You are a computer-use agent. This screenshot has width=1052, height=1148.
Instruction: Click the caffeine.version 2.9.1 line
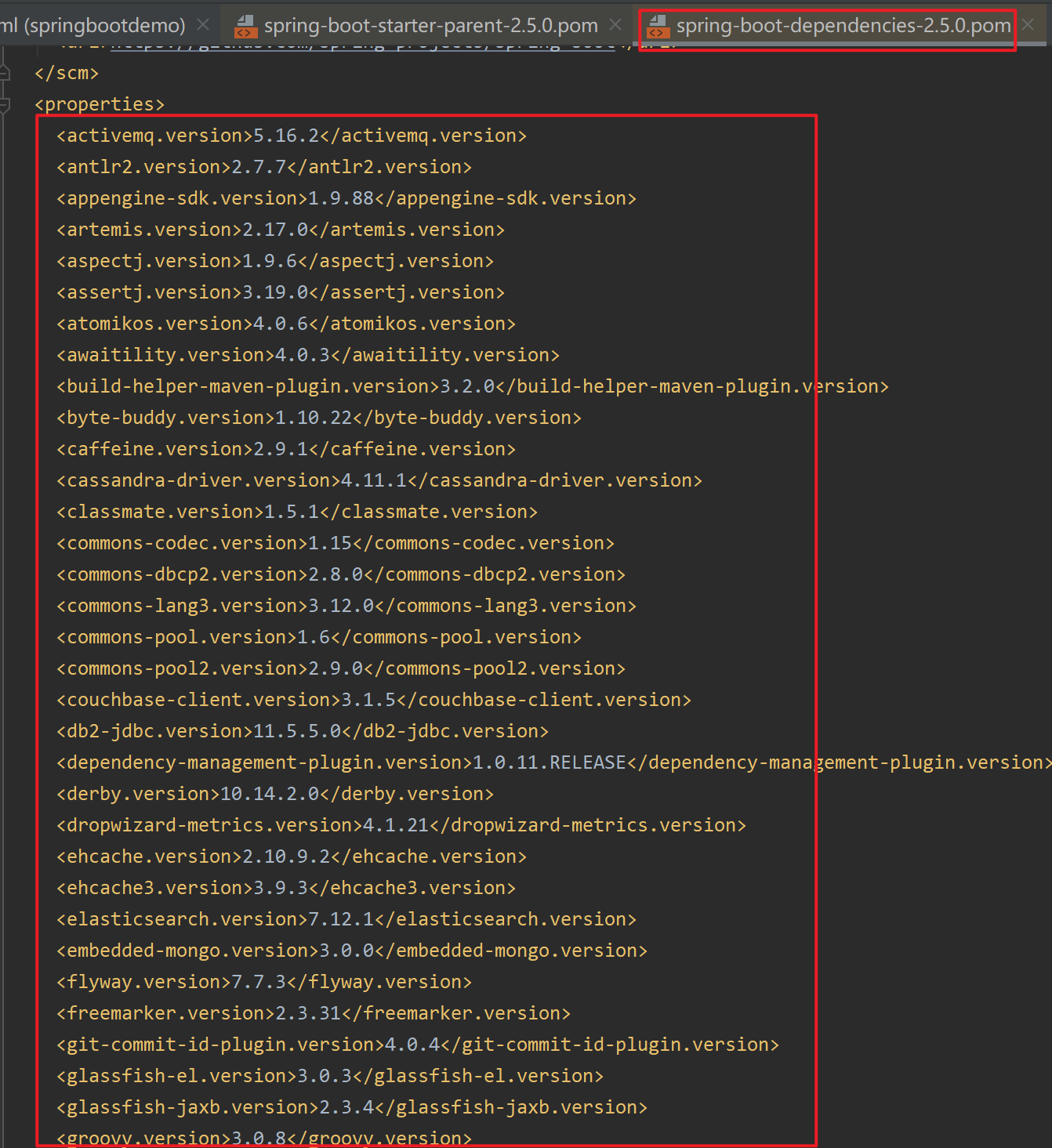[286, 449]
